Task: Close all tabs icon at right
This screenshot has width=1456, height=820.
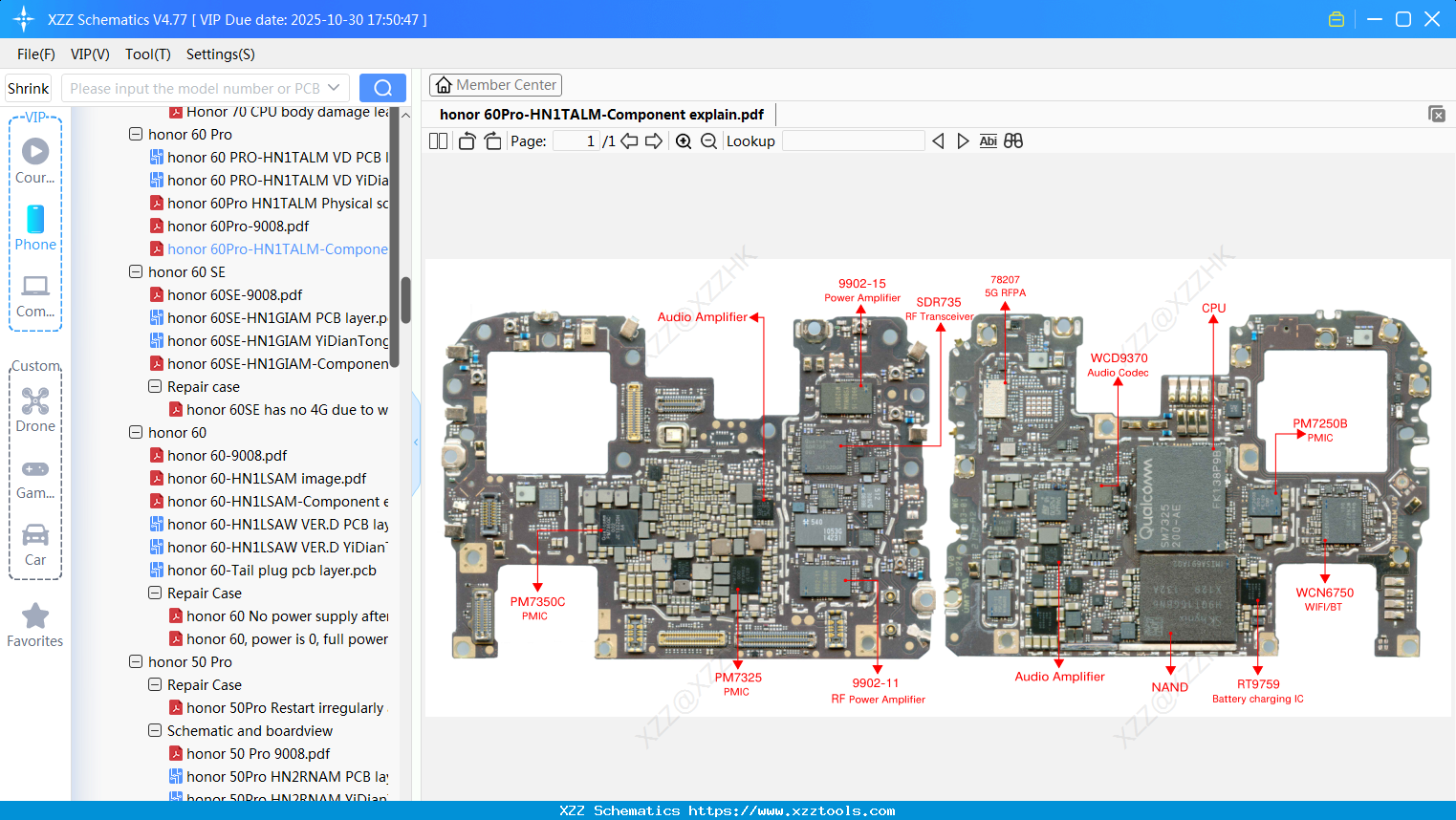Action: coord(1437,114)
